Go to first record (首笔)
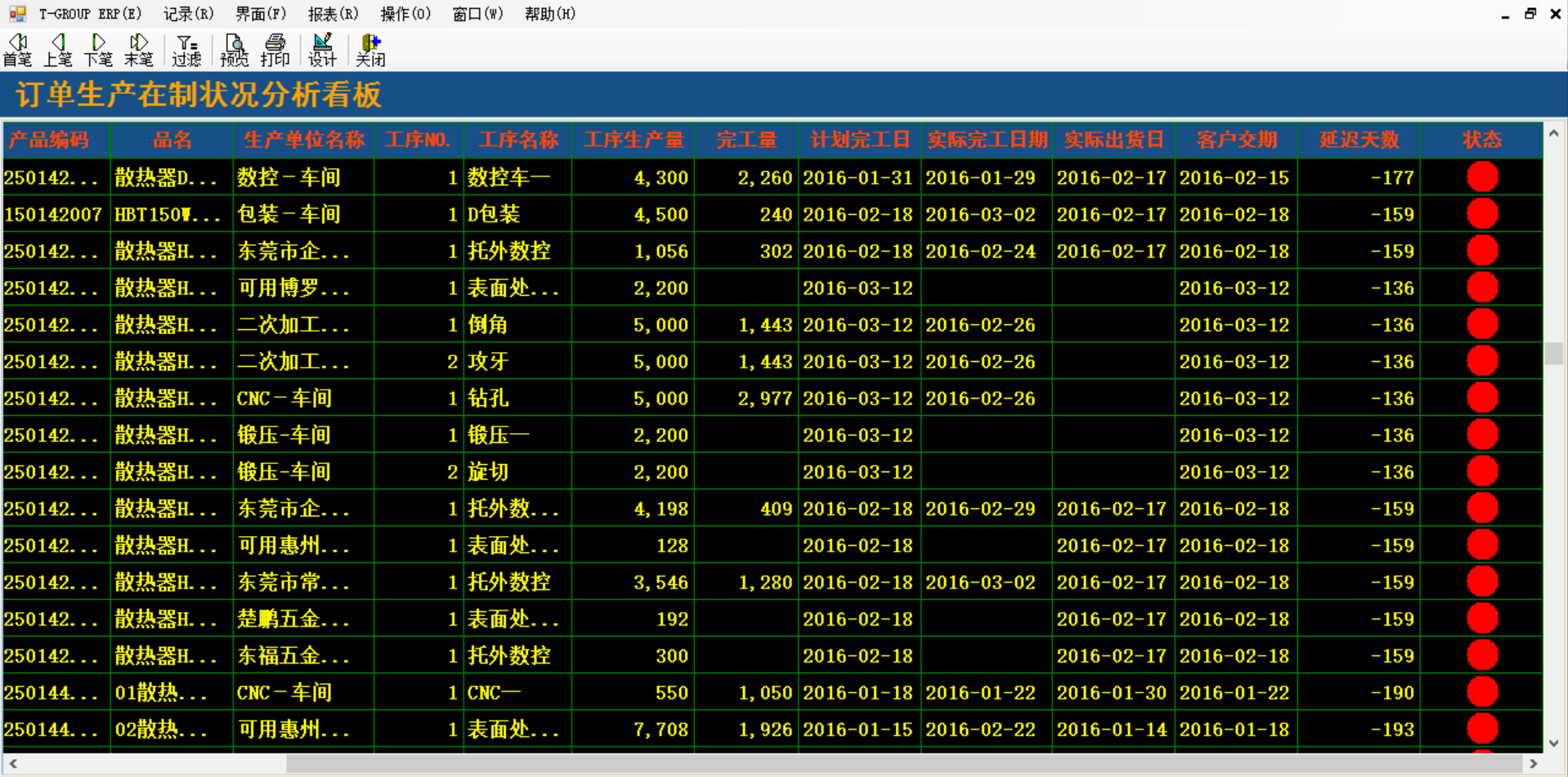This screenshot has height=777, width=1568. coord(17,50)
